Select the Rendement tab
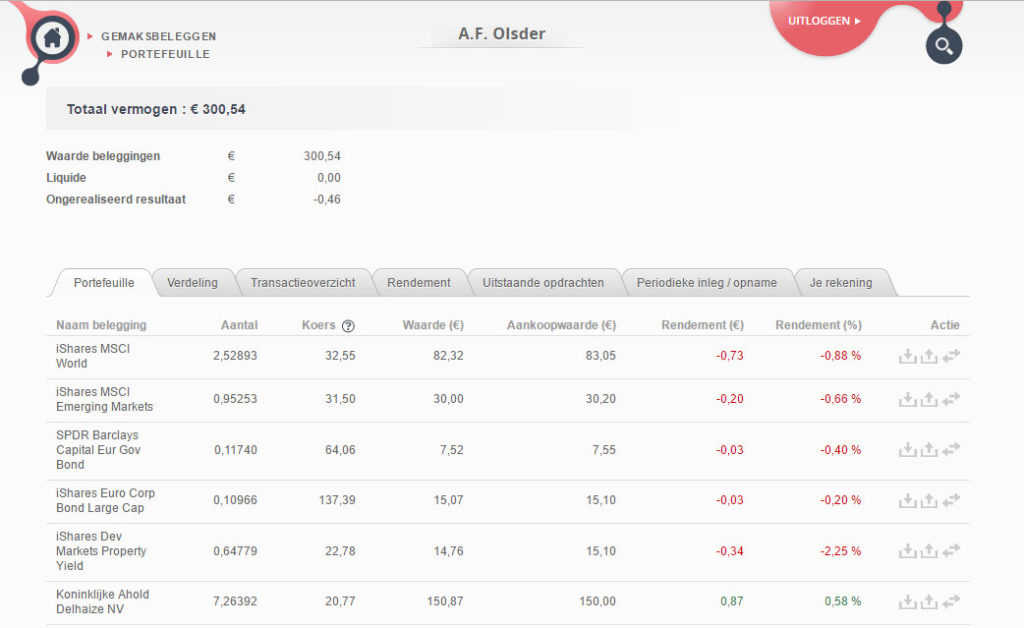This screenshot has height=628, width=1024. pos(419,283)
